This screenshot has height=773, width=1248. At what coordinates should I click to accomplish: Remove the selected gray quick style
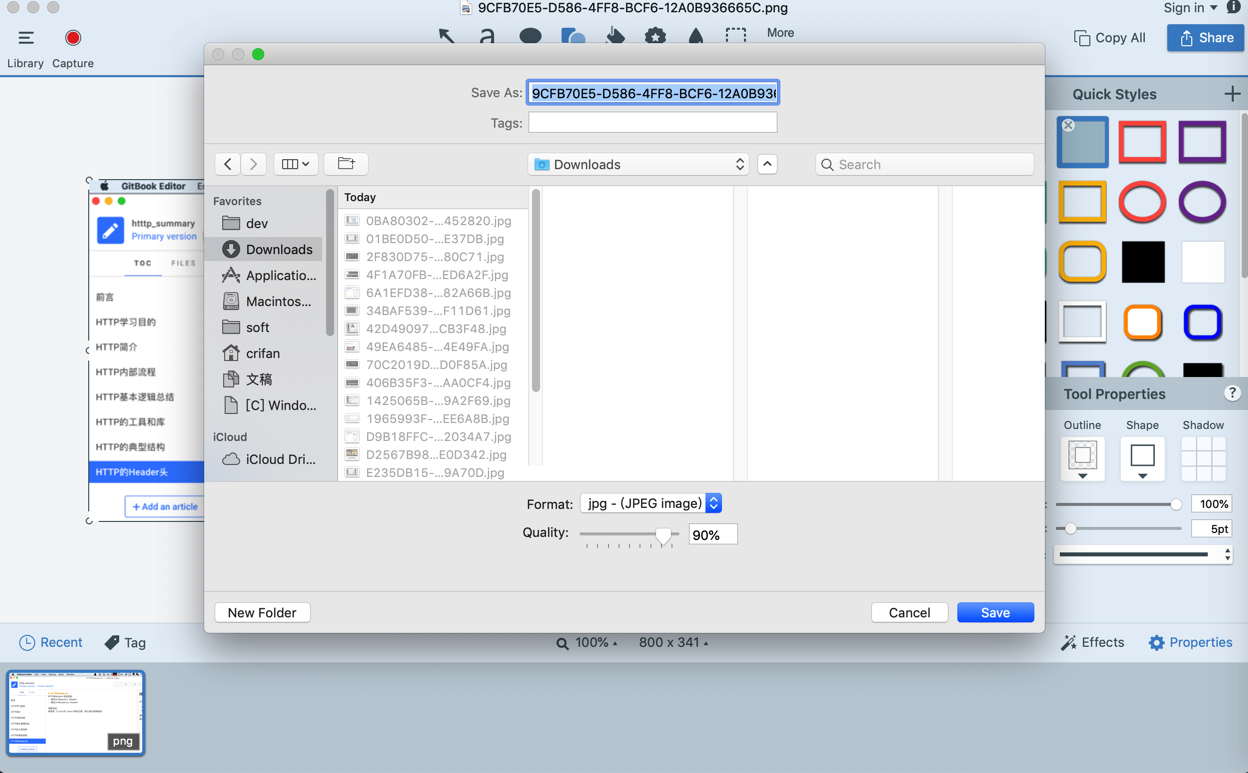1068,125
